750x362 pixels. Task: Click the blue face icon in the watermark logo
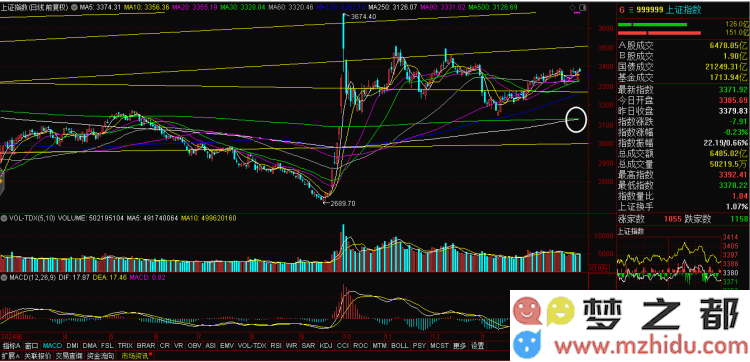point(526,344)
